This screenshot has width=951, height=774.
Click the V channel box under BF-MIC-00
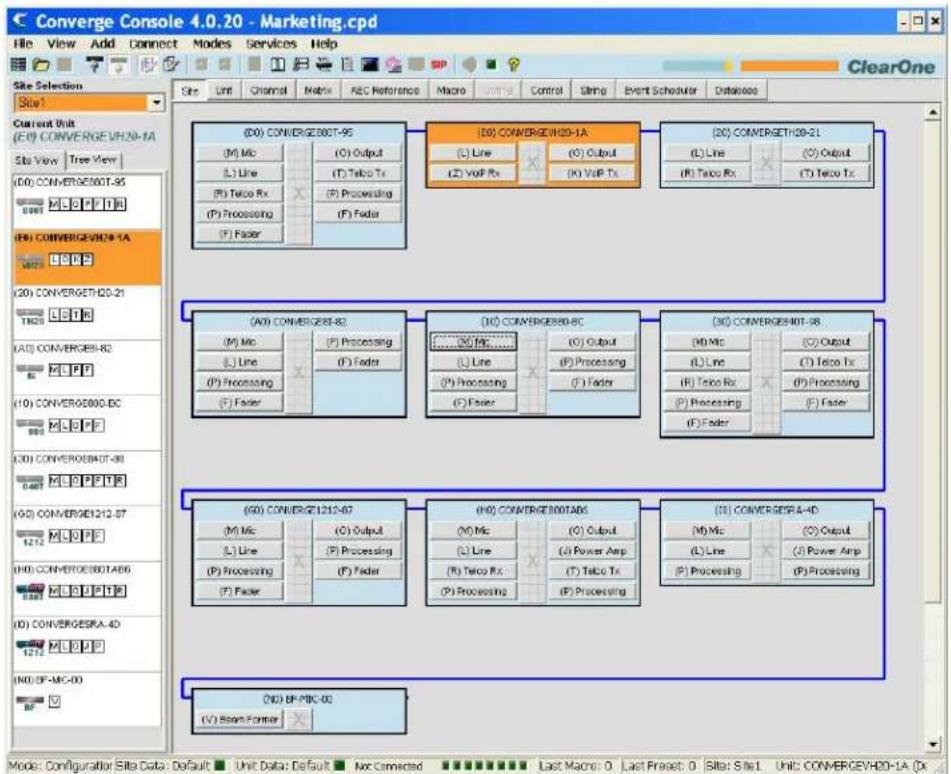coord(55,701)
